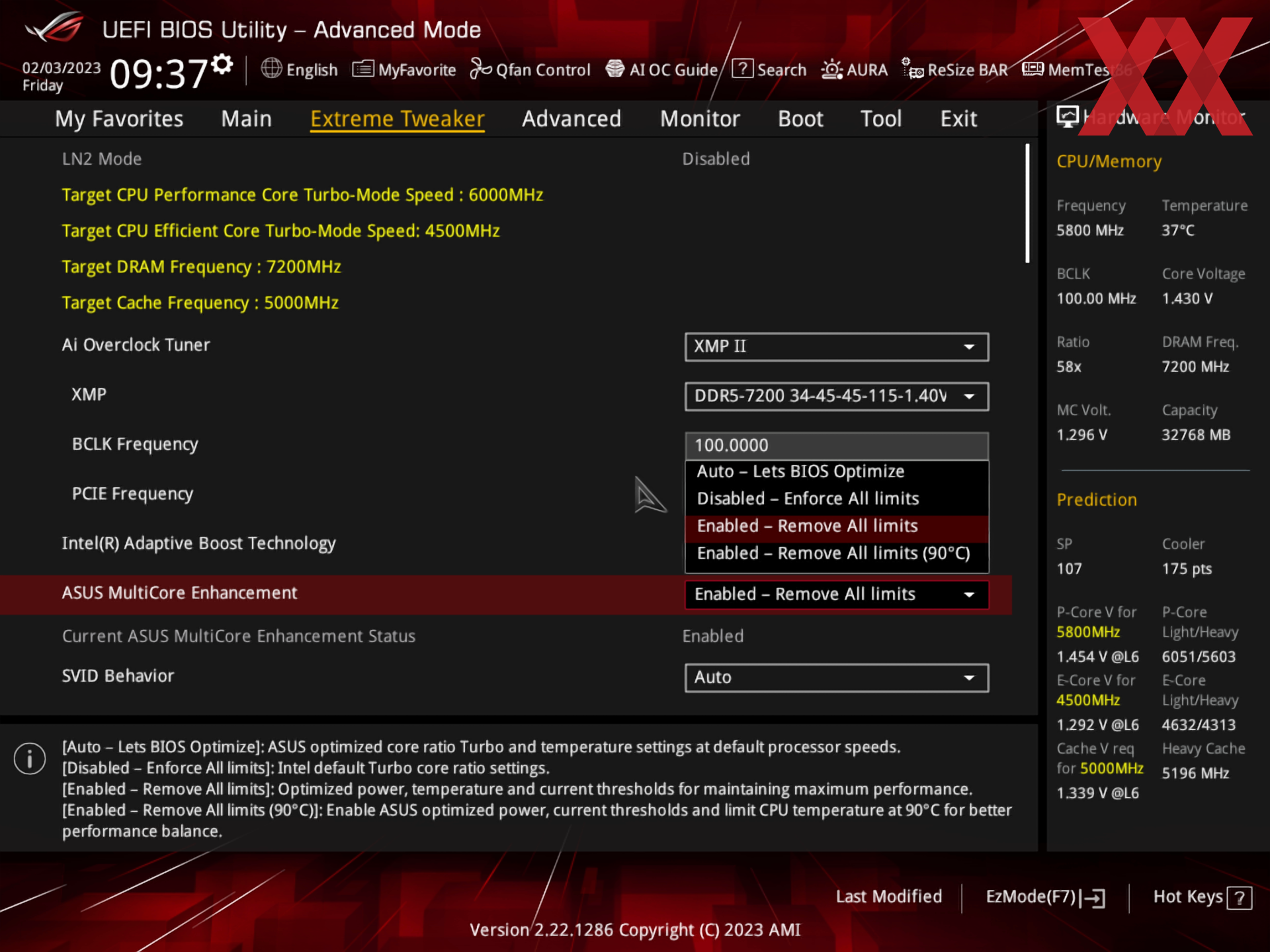Select the PCIE Frequency row label
1270x952 pixels.
click(x=132, y=494)
